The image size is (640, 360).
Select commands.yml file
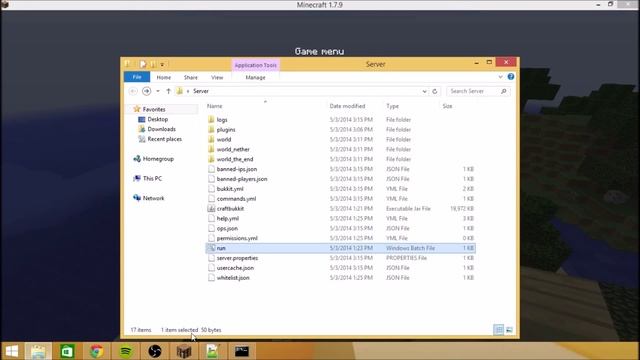tap(236, 198)
